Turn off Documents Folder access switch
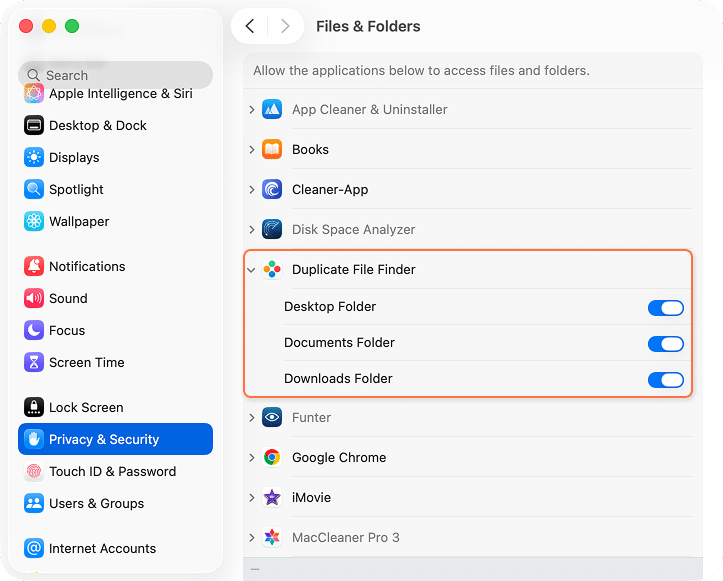Screen dimensions: 723x581 (x=665, y=344)
